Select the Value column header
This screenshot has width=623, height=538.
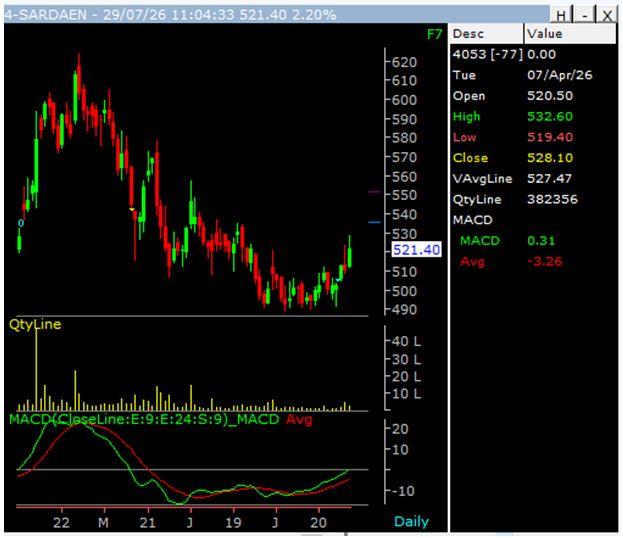[x=570, y=33]
